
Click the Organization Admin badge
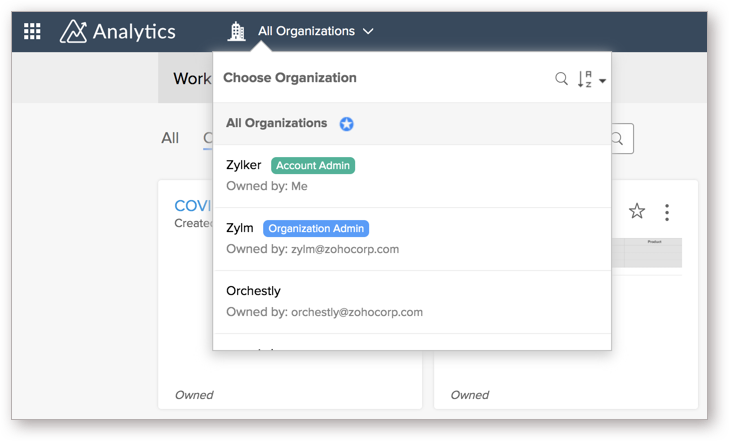(316, 229)
